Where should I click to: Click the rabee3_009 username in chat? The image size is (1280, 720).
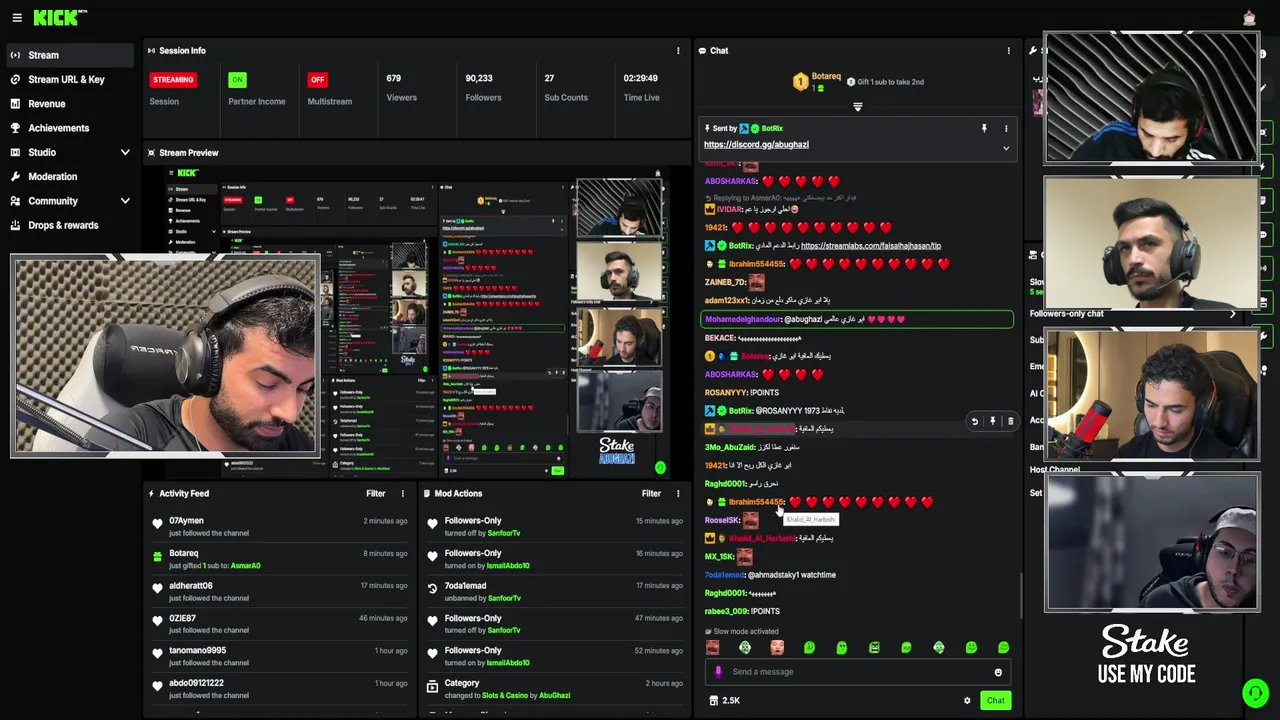click(726, 612)
